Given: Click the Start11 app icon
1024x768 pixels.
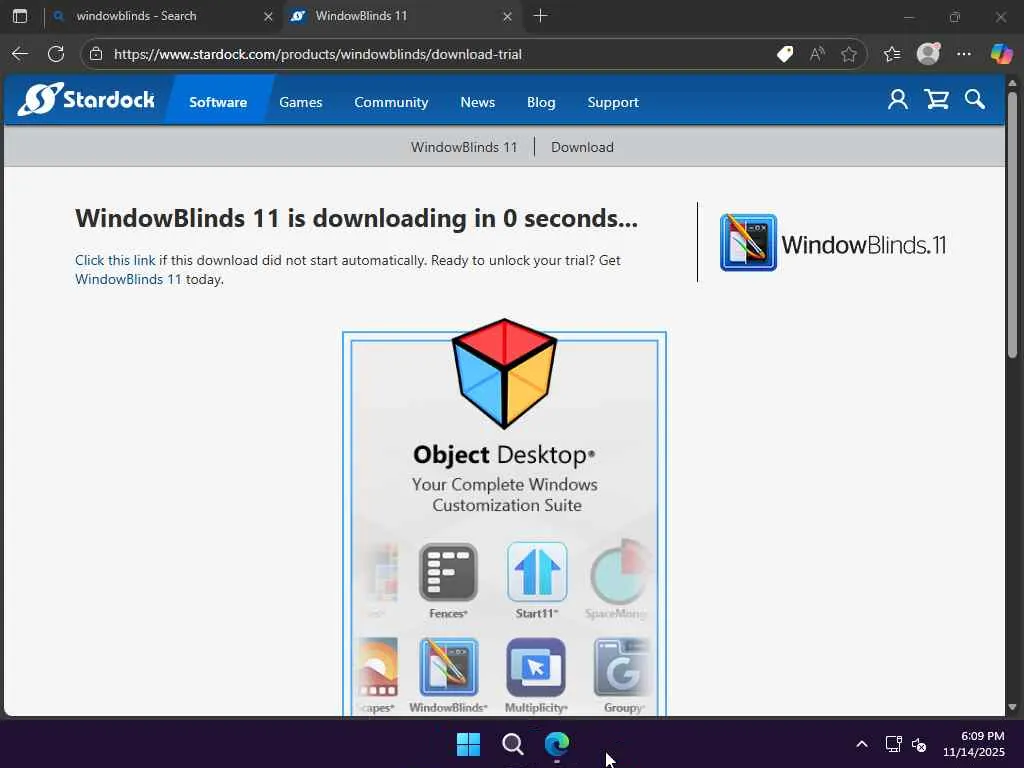Looking at the screenshot, I should coord(536,573).
